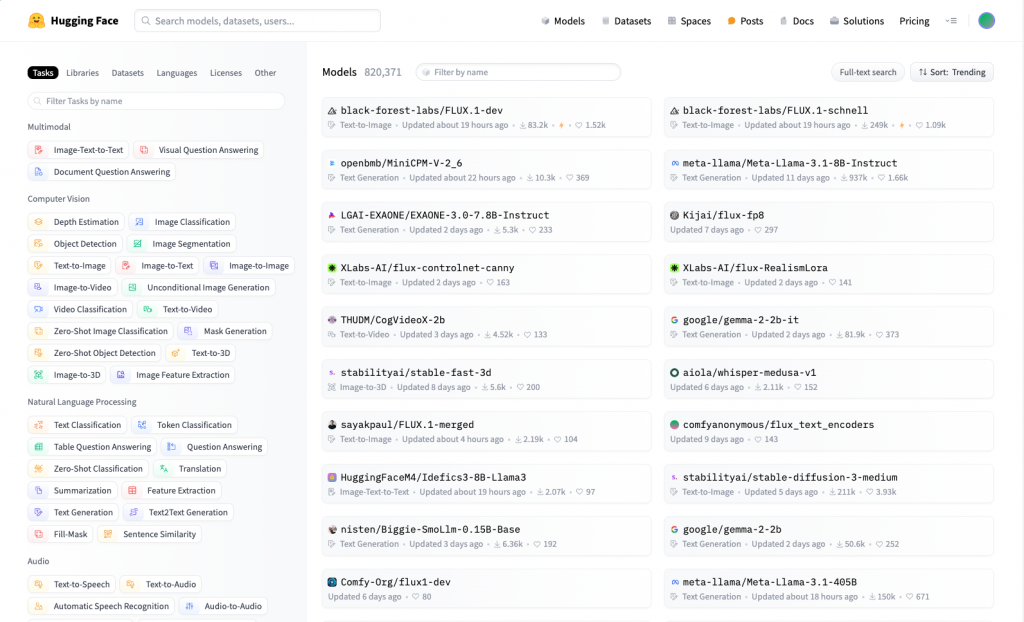Click the Text-to-Speech task icon
The height and width of the screenshot is (622, 1024).
(39, 584)
